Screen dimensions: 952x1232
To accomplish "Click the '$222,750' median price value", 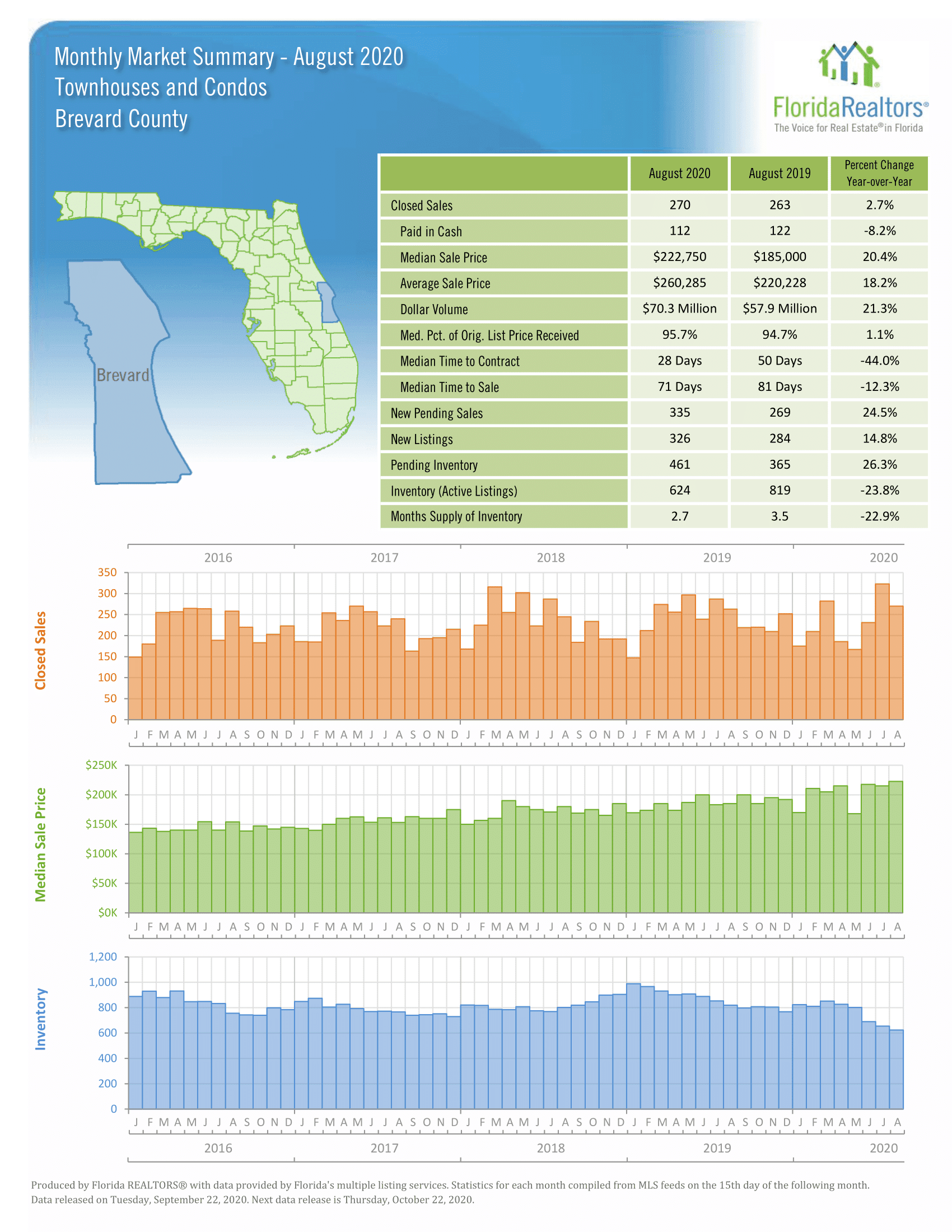I will tap(679, 256).
